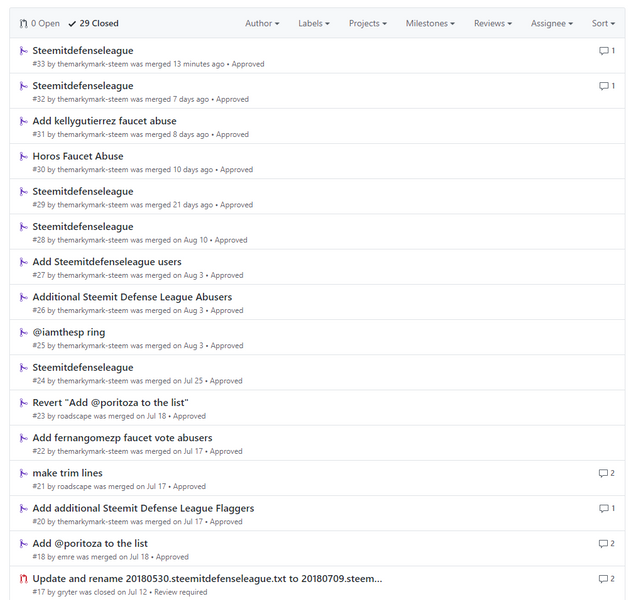The height and width of the screenshot is (600, 640).
Task: Click author roadscape on pull request #21
Action: click(74, 487)
